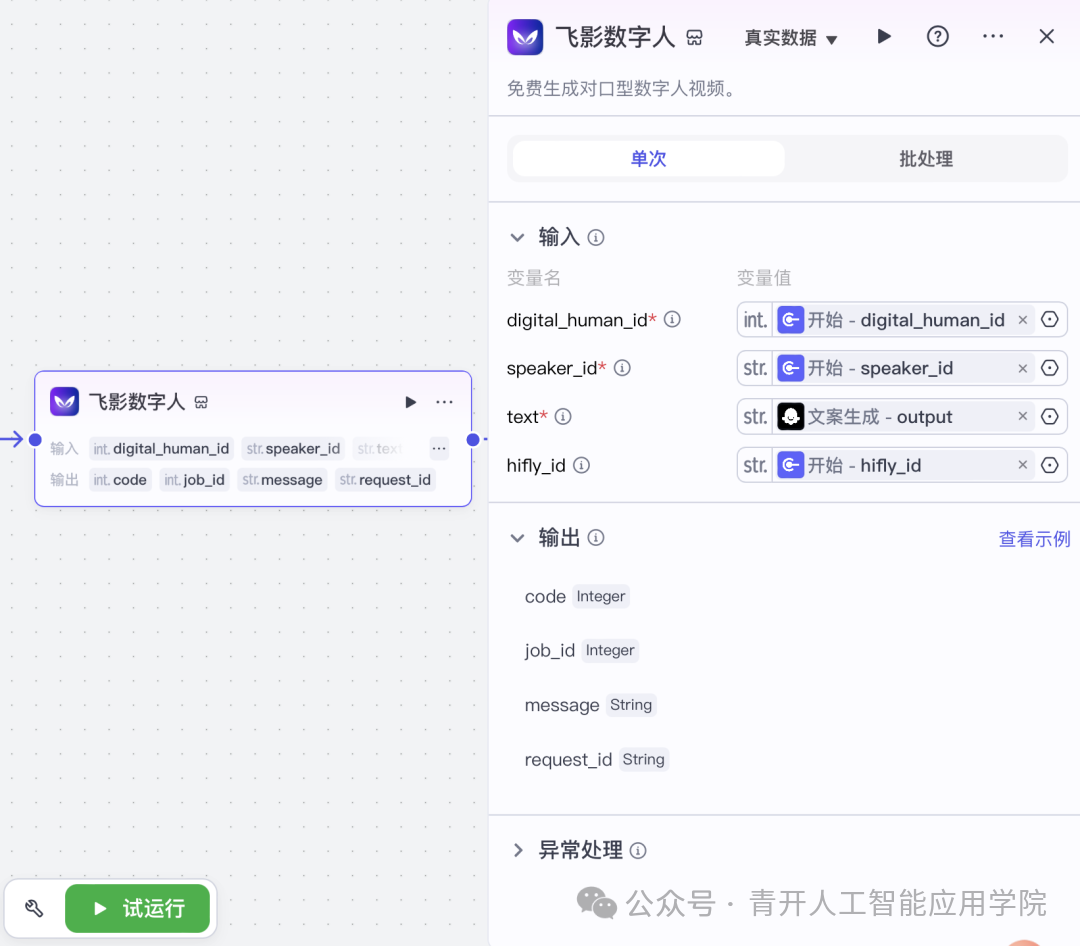Collapse the 输入 section
This screenshot has height=946, width=1080.
tap(517, 238)
